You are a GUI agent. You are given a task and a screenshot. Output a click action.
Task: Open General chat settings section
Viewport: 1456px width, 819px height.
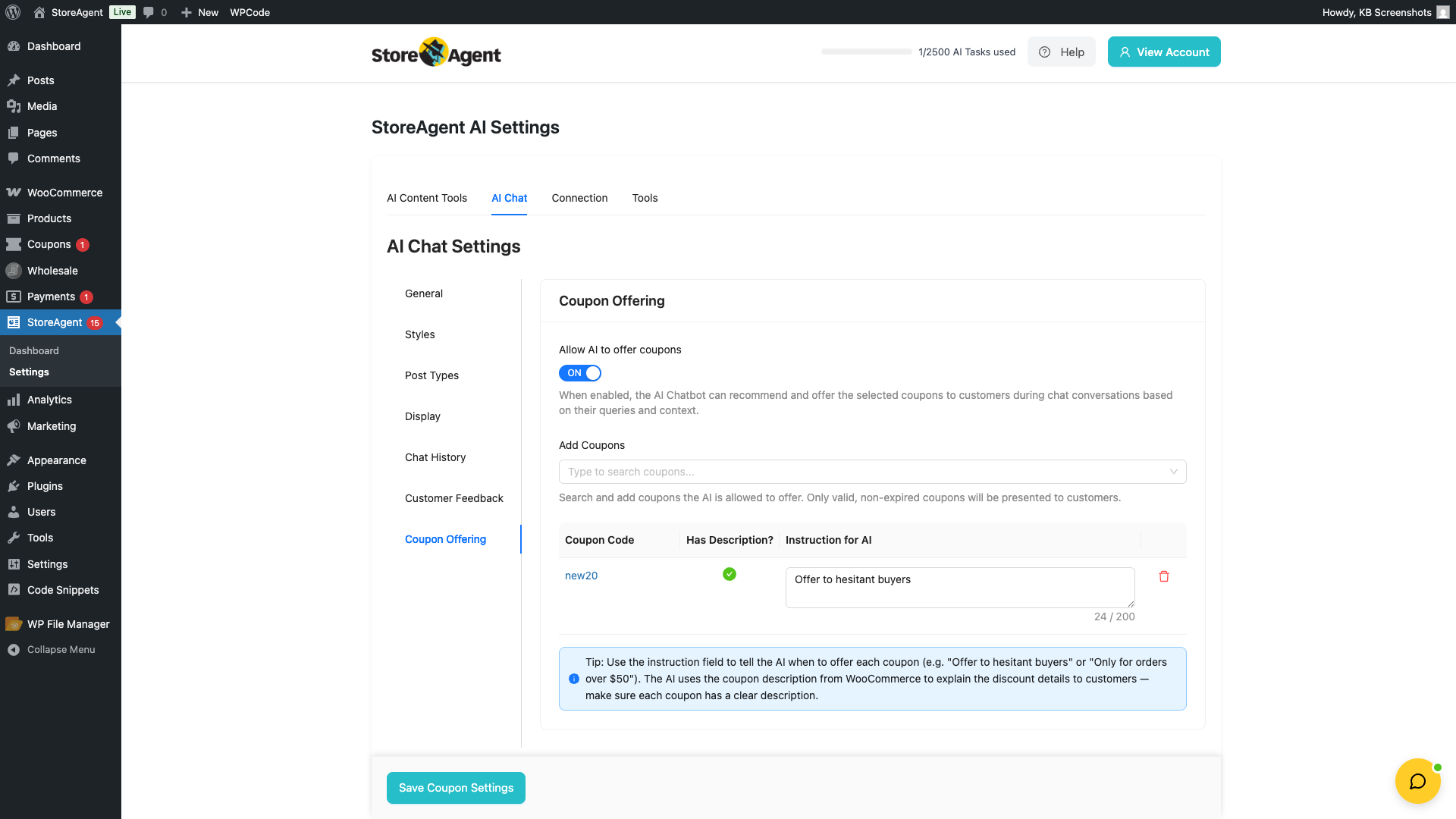(424, 293)
